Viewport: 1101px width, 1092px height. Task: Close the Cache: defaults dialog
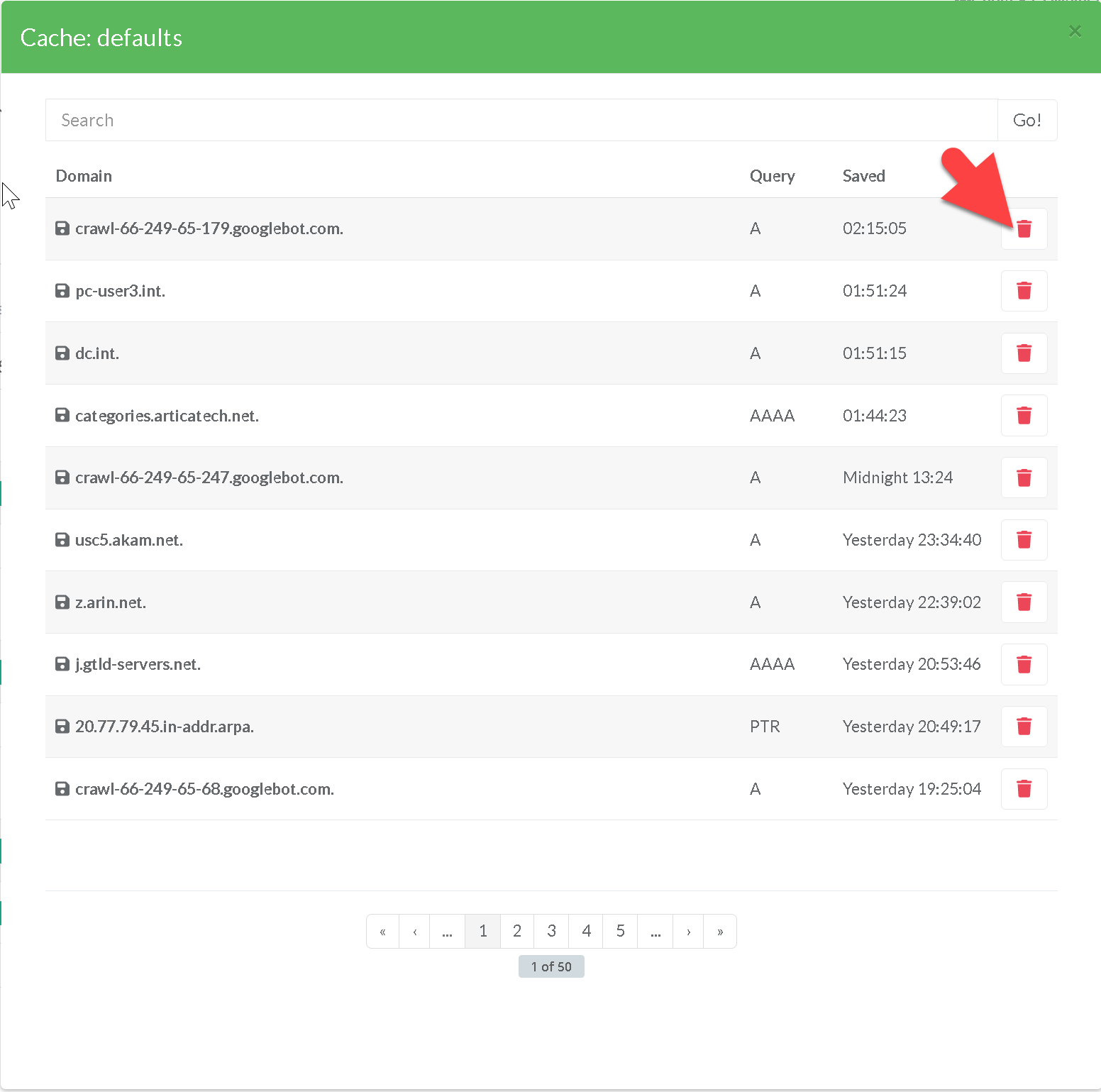tap(1075, 31)
